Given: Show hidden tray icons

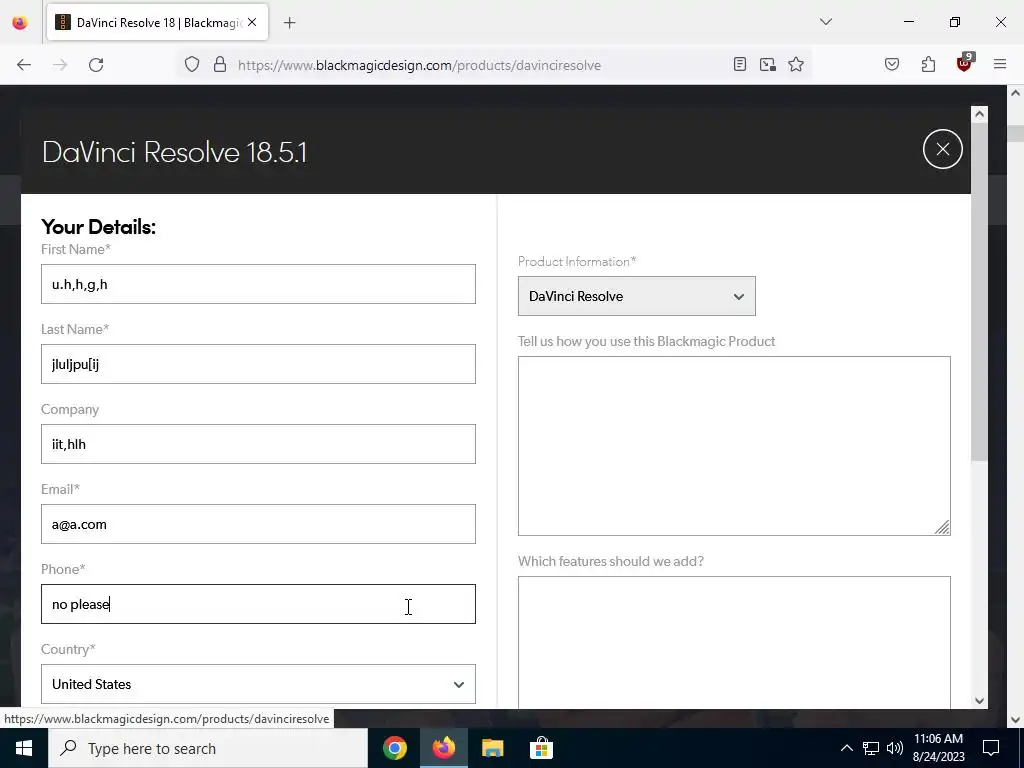Looking at the screenshot, I should pyautogui.click(x=846, y=748).
